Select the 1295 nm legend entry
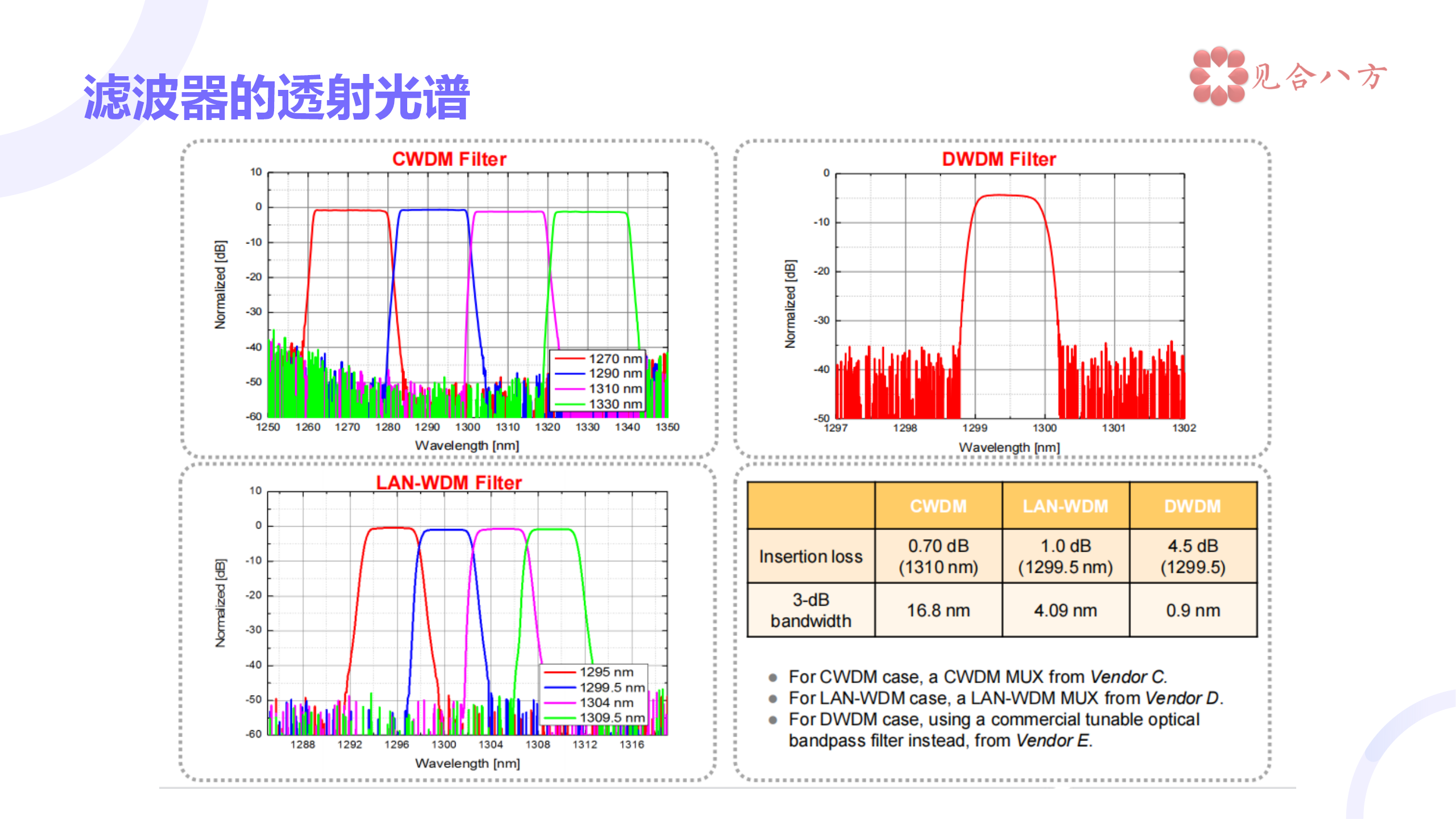 point(589,672)
